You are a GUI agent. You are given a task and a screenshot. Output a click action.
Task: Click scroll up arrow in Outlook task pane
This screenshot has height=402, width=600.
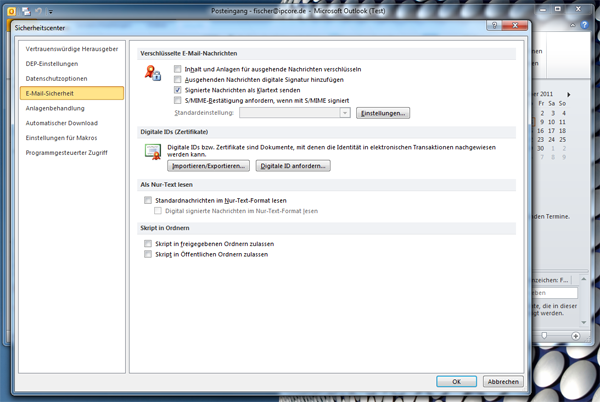coord(584,279)
